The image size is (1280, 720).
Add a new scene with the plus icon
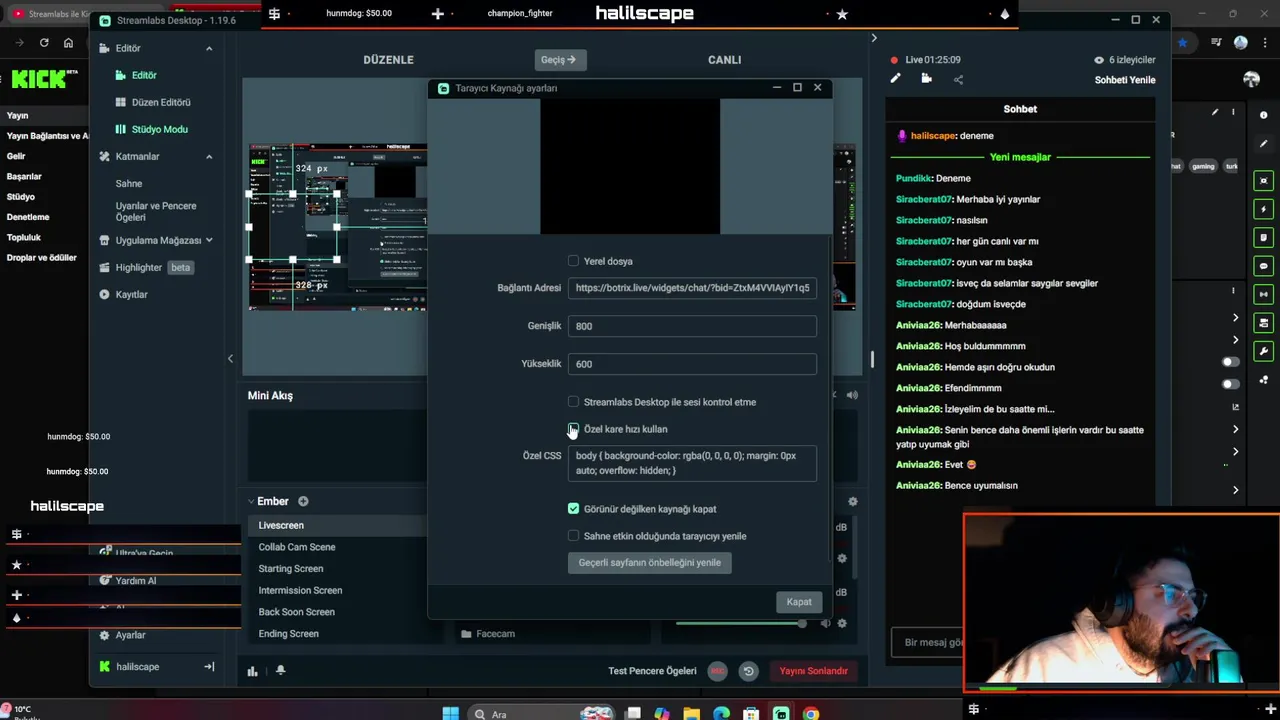303,501
